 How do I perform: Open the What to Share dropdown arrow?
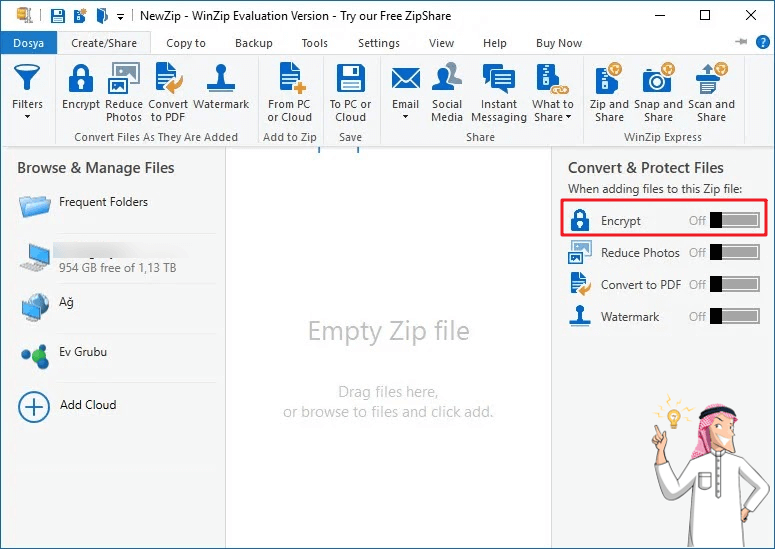point(568,117)
